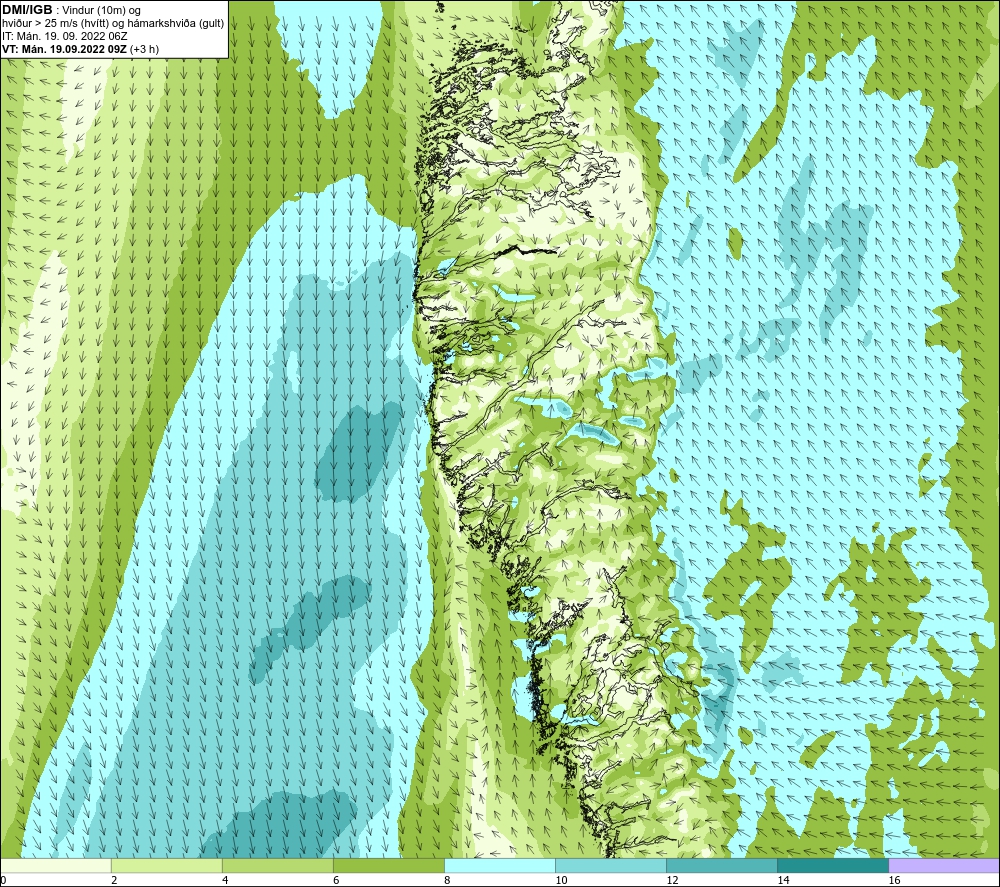
Task: Click the legend tick label '0'
Action: click(4, 881)
